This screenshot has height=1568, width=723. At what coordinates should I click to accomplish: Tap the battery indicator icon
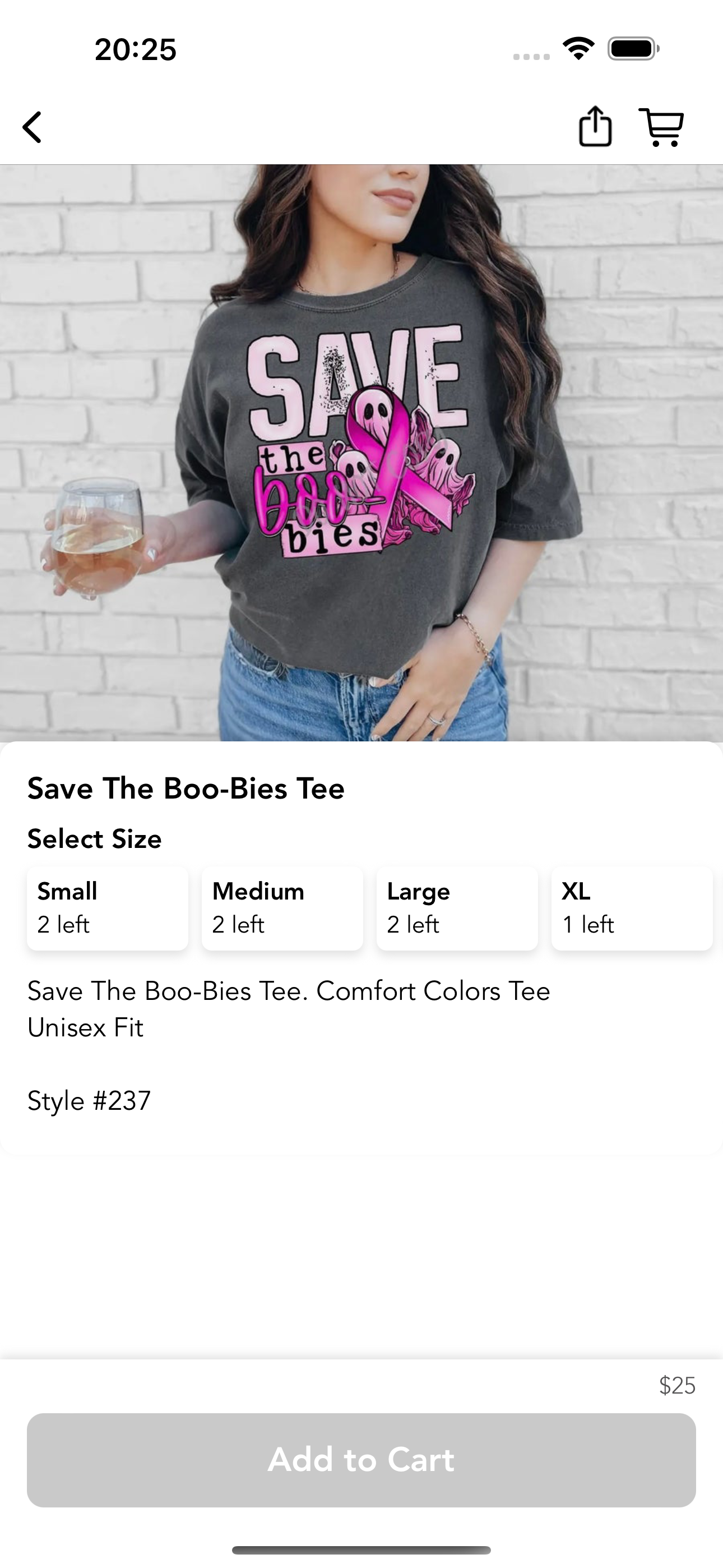(x=633, y=49)
